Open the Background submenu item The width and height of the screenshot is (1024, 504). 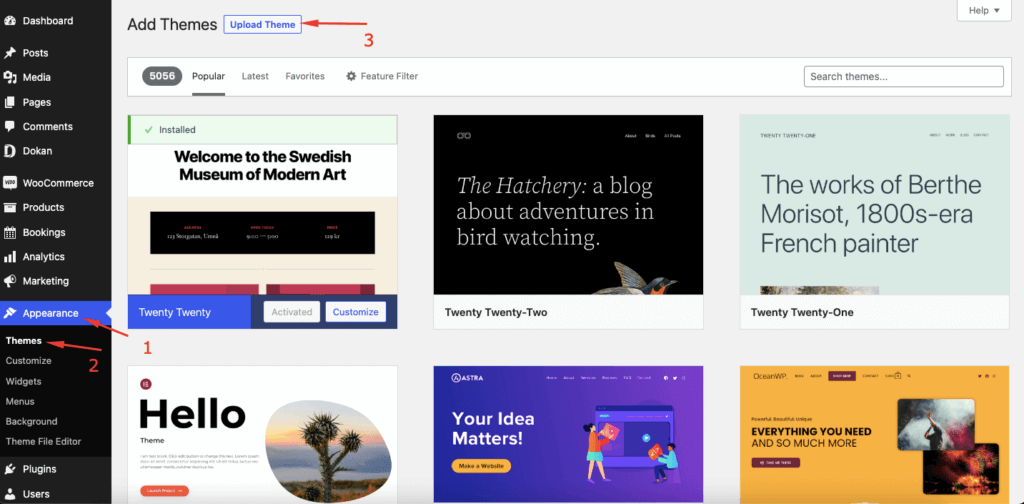(x=31, y=422)
